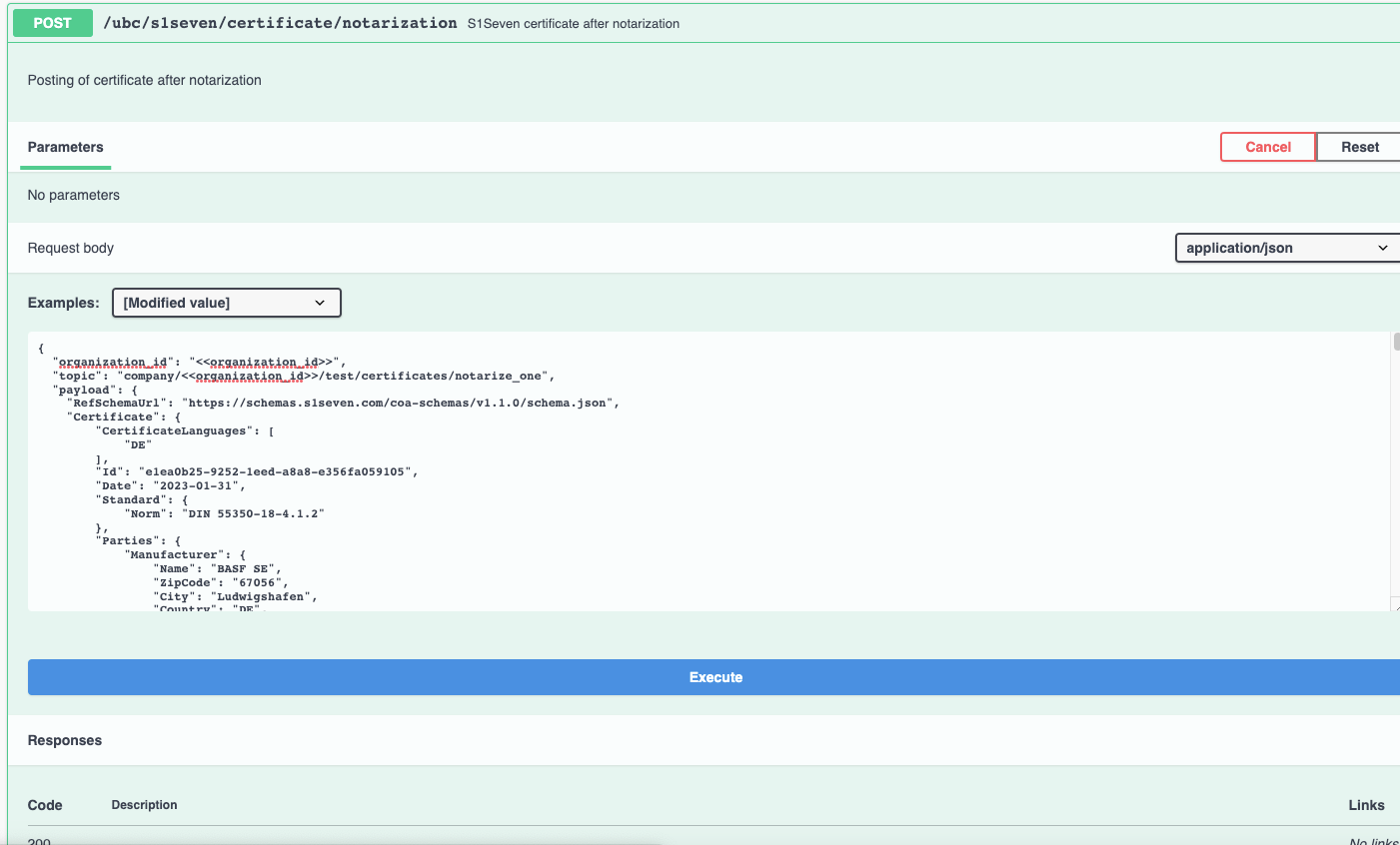
Task: Open the Examples [Modified value] dropdown
Action: point(227,303)
